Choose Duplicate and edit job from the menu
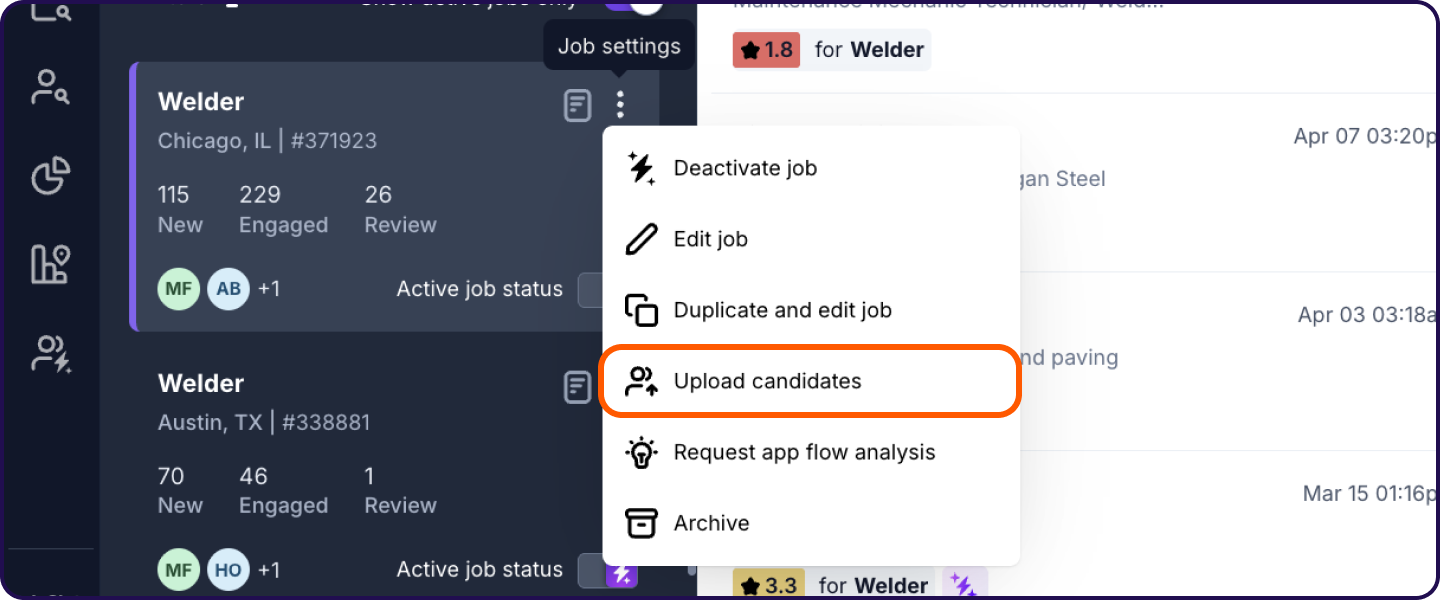1440x600 pixels. coord(783,310)
